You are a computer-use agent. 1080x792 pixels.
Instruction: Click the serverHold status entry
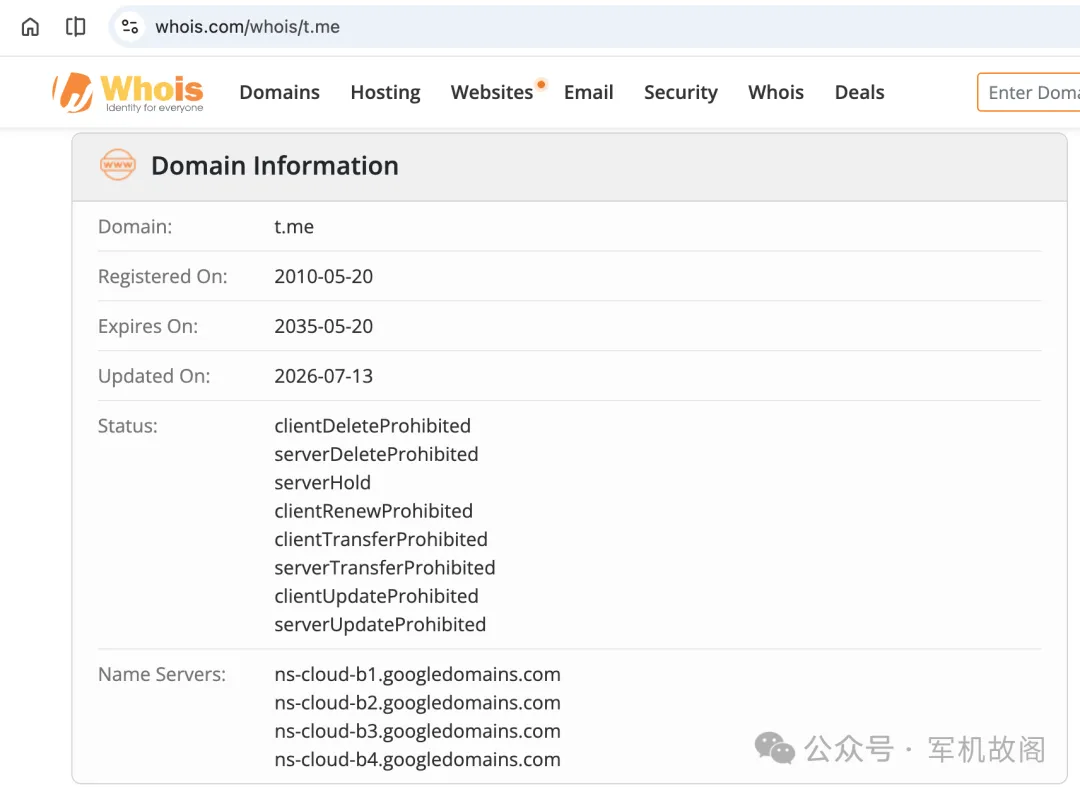[x=322, y=483]
